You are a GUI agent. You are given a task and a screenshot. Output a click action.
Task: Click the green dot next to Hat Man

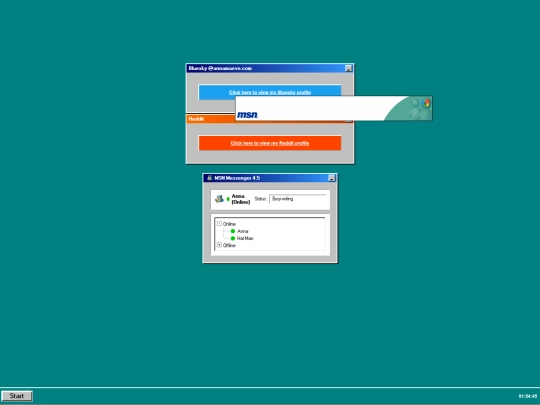click(x=233, y=238)
